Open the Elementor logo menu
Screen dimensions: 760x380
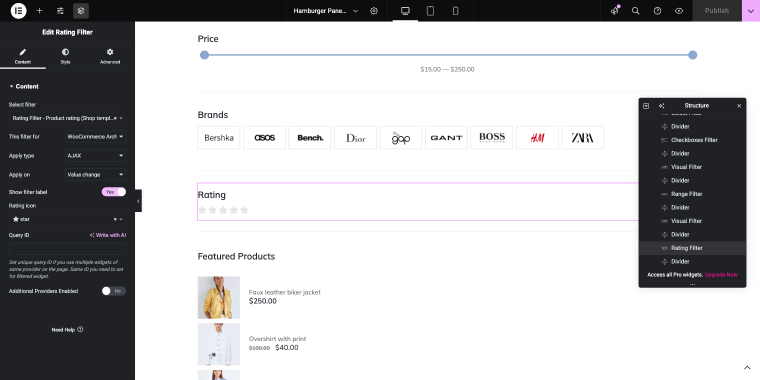pos(18,11)
